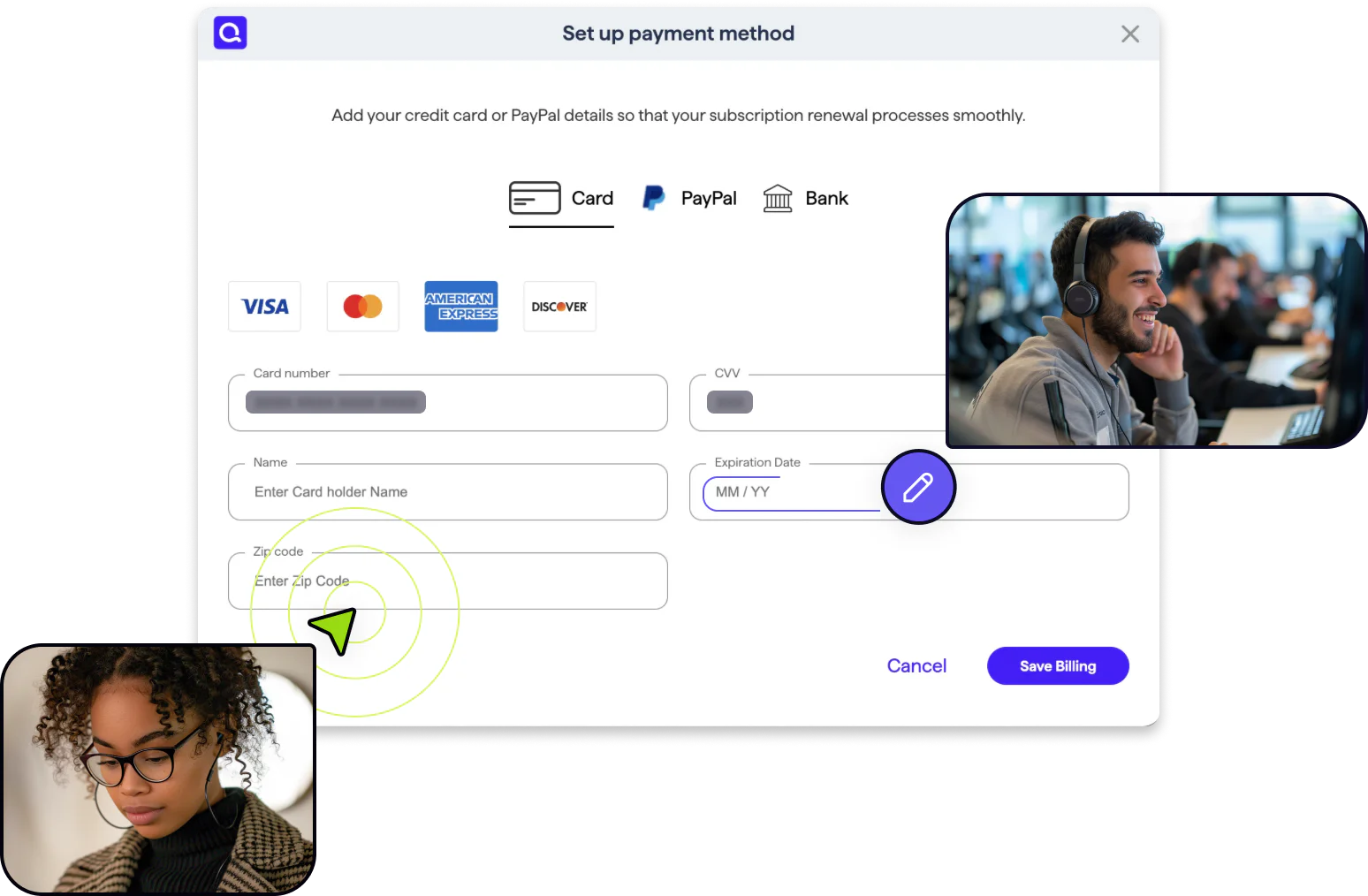Click the Cancel link
1368x896 pixels.
pos(916,666)
